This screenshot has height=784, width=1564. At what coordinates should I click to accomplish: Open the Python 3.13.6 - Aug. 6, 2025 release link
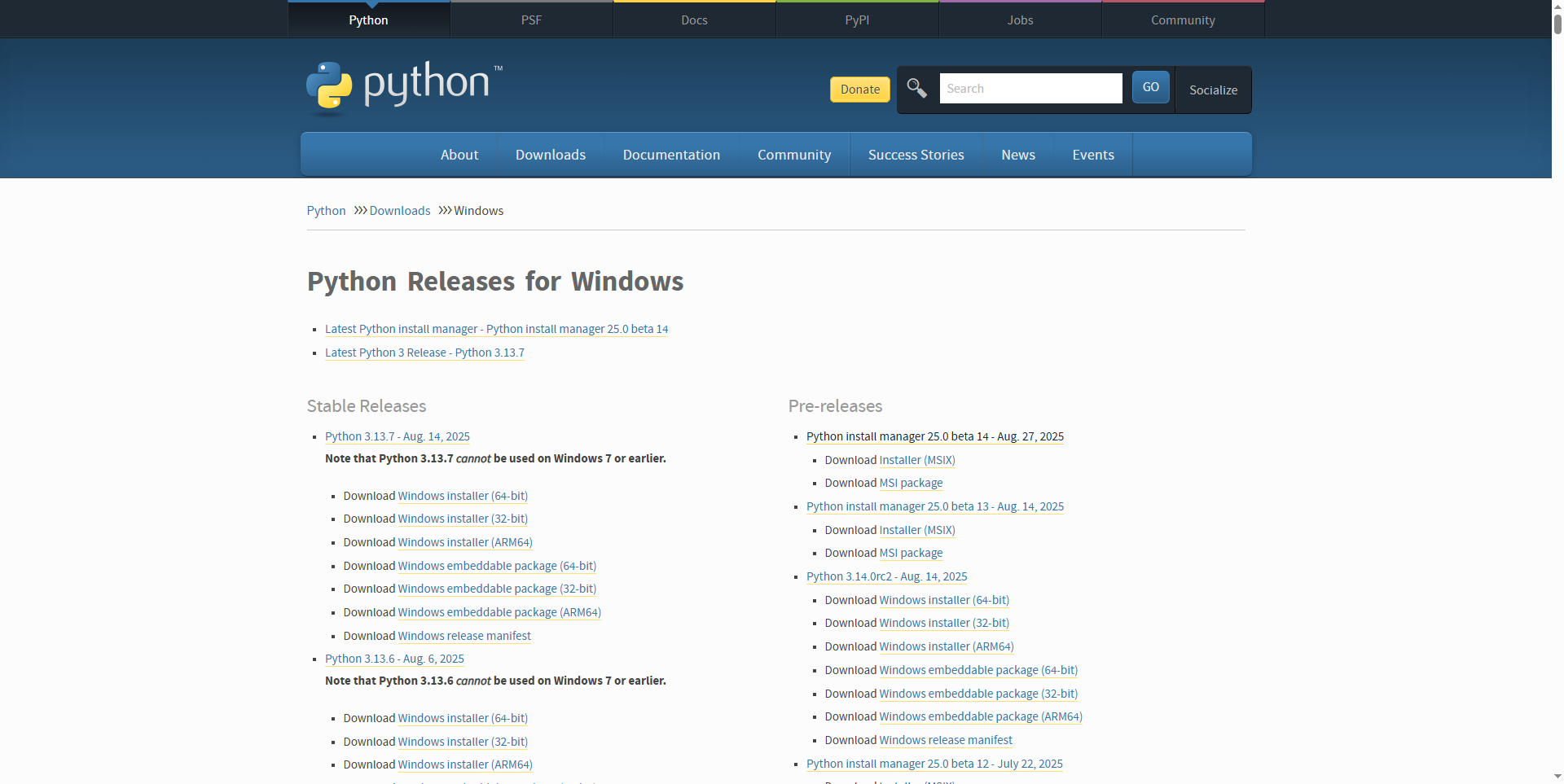point(394,659)
